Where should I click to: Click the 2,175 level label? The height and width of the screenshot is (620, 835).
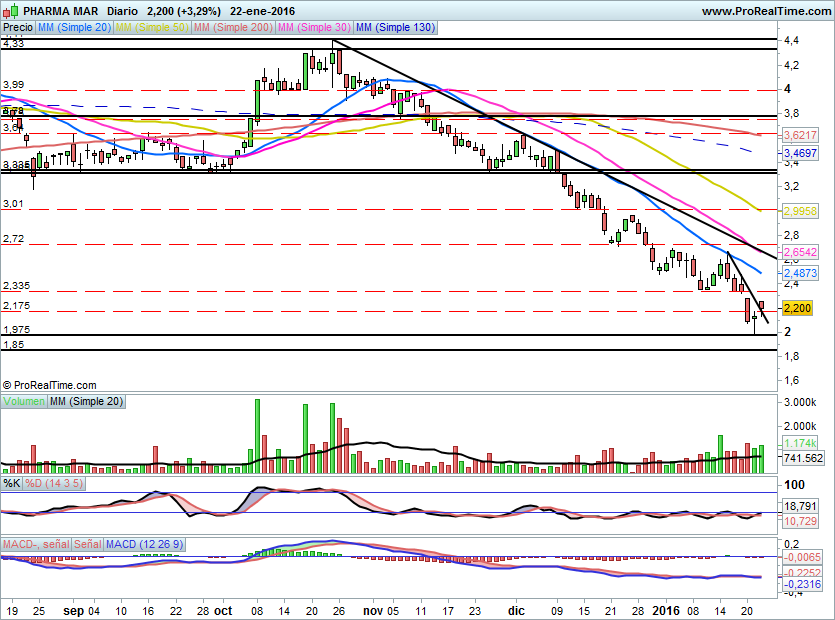pos(16,306)
